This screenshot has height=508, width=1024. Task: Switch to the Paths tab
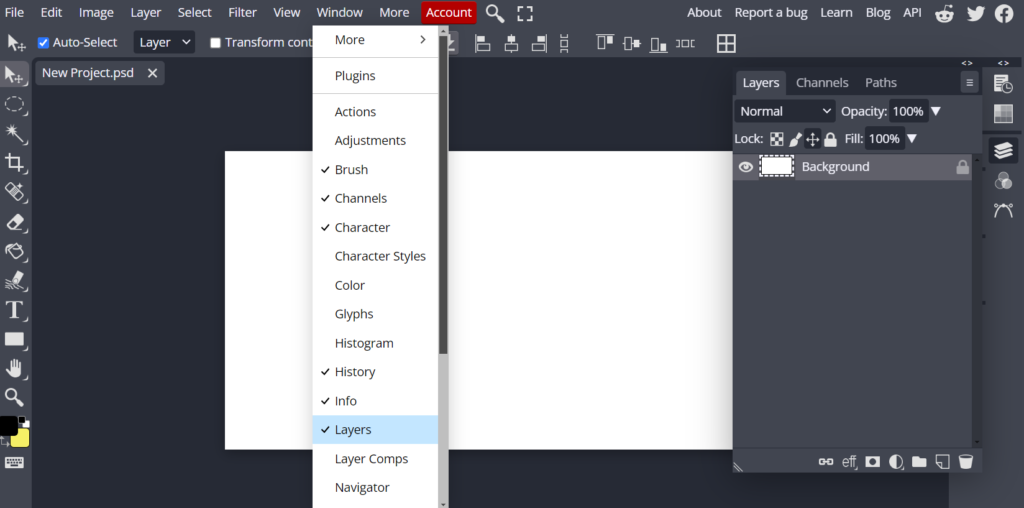point(880,83)
